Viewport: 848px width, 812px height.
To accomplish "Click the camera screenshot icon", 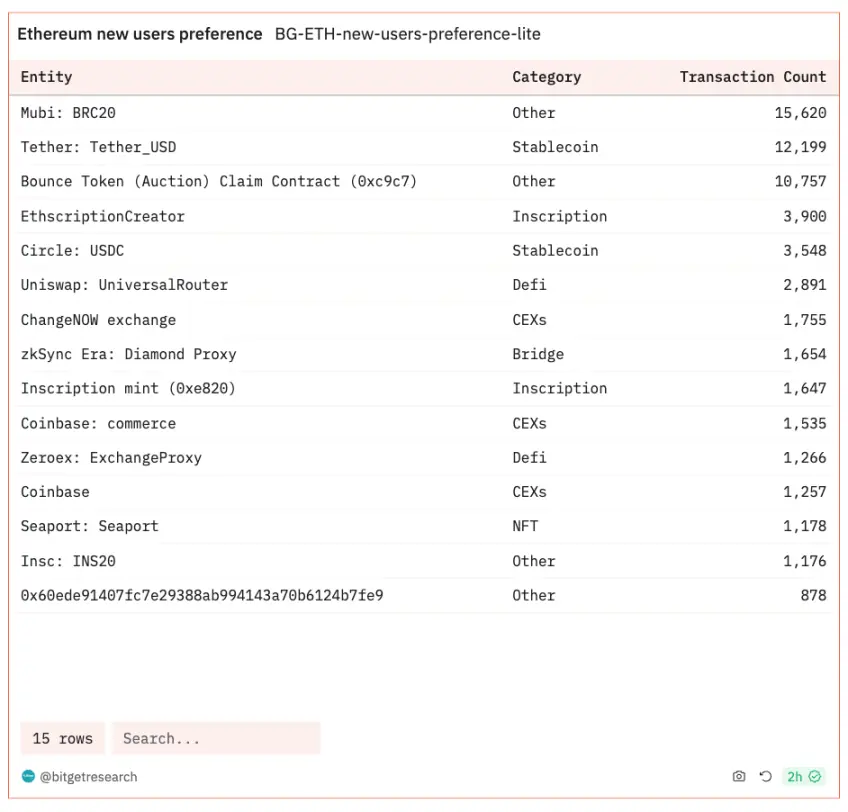I will (x=739, y=776).
